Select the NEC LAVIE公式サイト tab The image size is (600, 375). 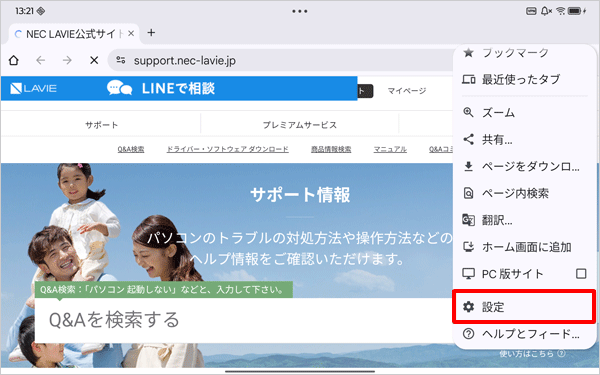pyautogui.click(x=74, y=34)
